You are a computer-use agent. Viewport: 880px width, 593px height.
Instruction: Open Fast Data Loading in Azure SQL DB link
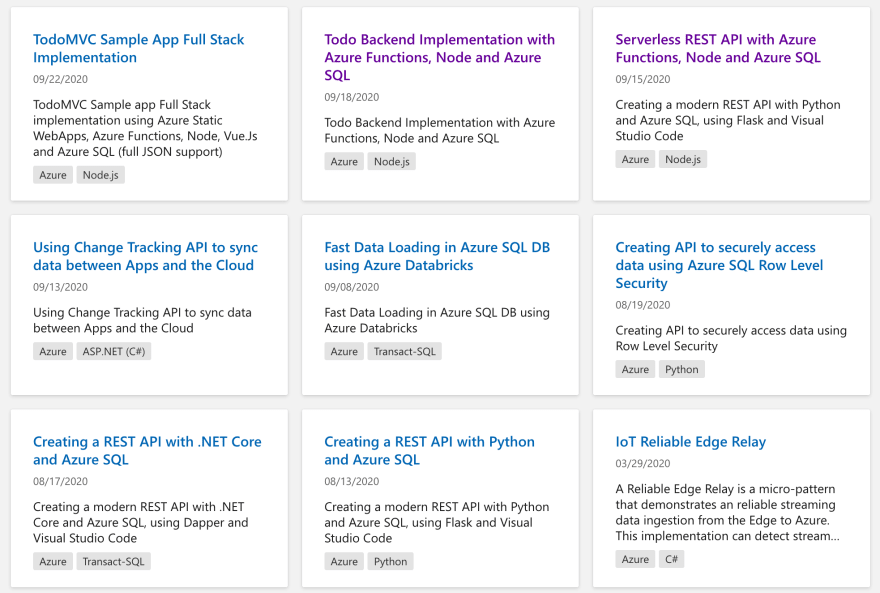point(437,256)
